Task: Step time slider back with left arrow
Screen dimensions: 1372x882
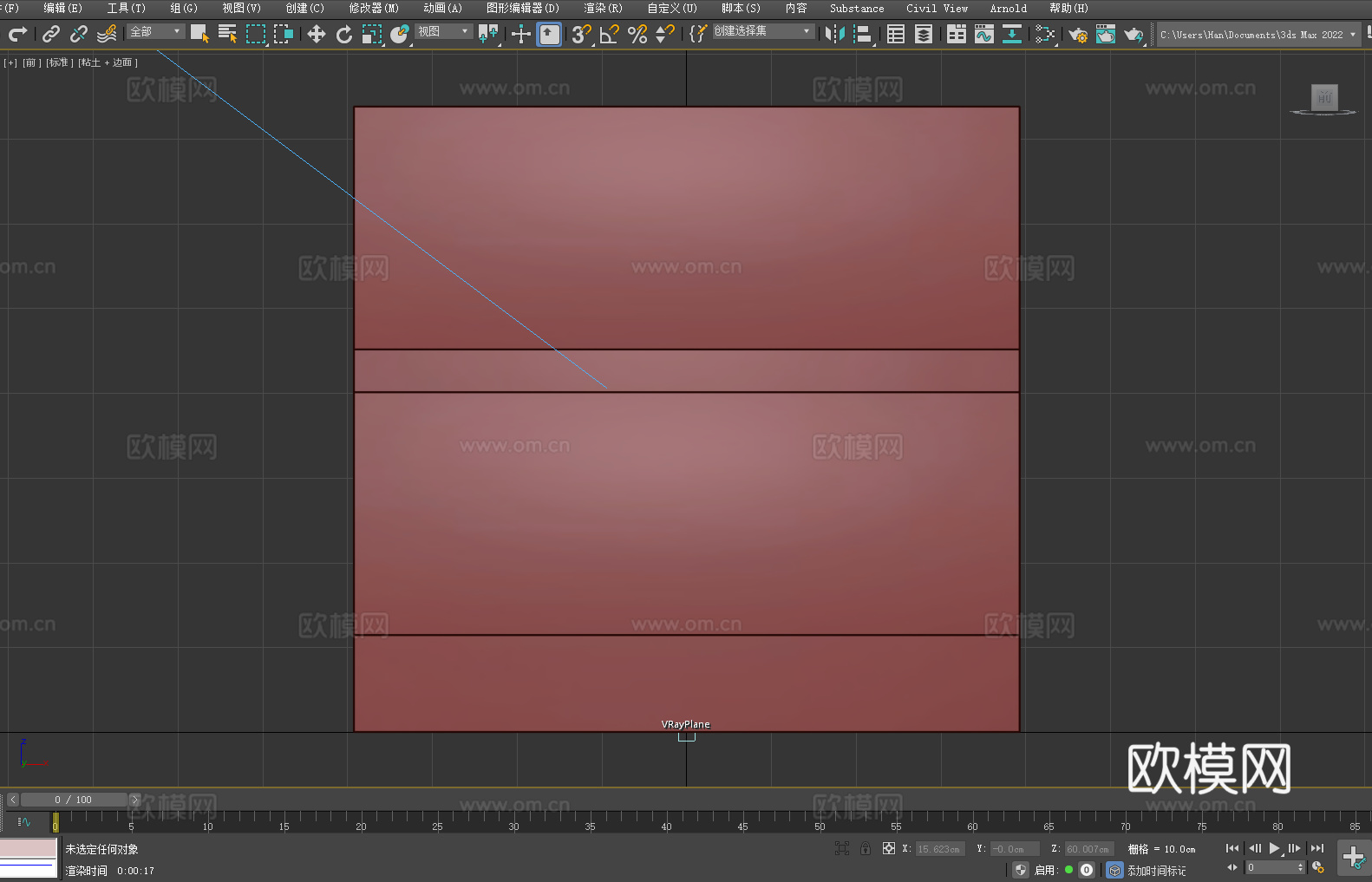Action: pyautogui.click(x=12, y=800)
